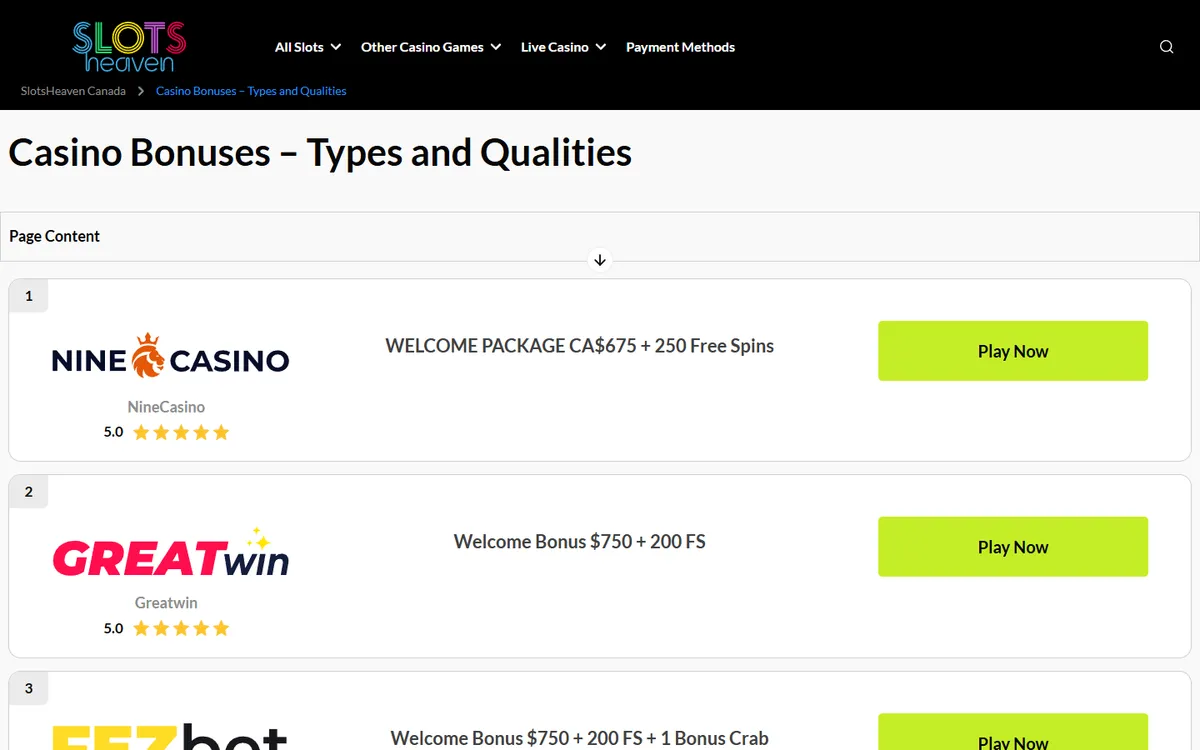Select the Bonus Crab offer text
The height and width of the screenshot is (750, 1200).
[x=580, y=738]
